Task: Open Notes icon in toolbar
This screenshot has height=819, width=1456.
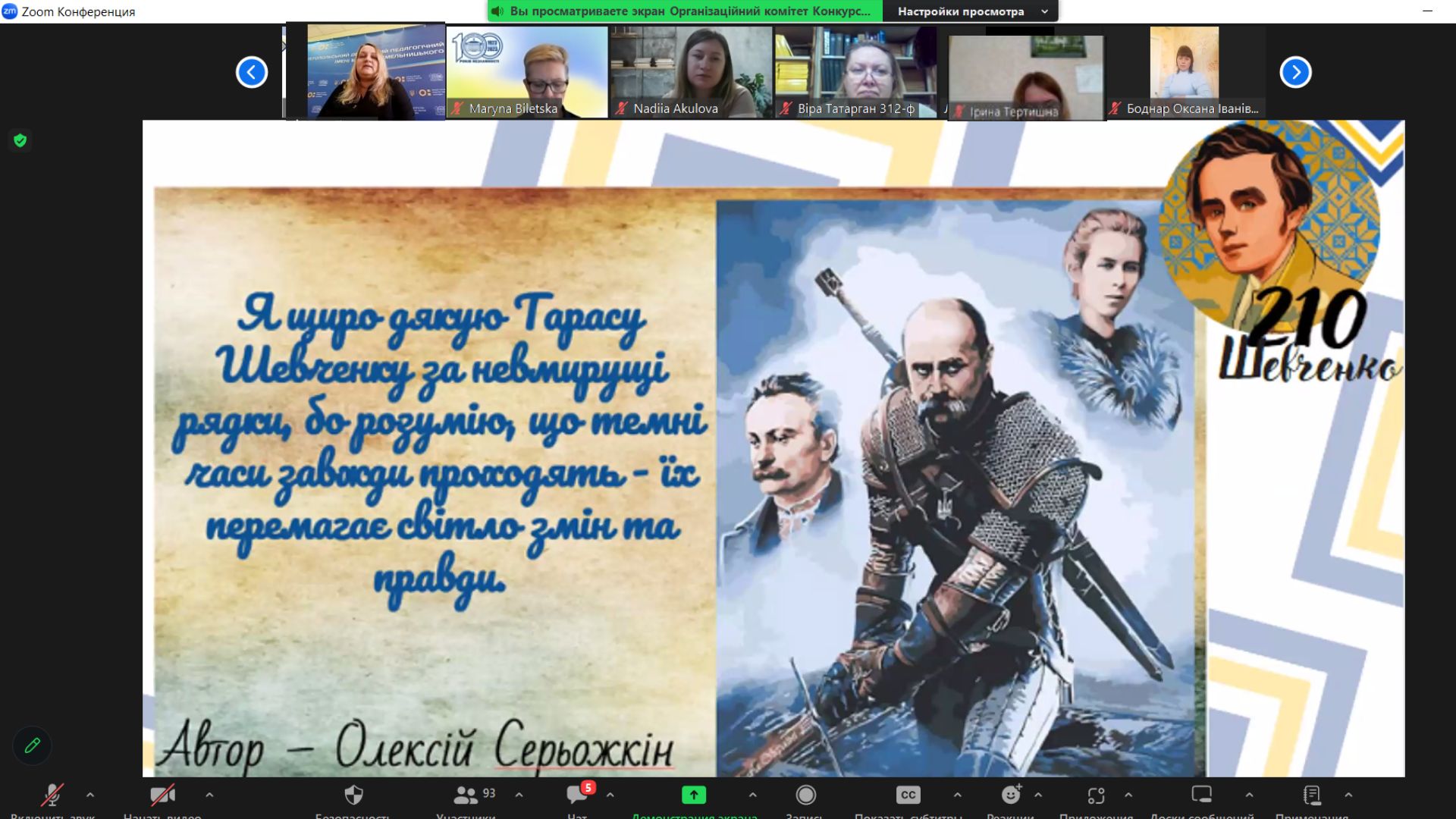Action: pos(1312,795)
